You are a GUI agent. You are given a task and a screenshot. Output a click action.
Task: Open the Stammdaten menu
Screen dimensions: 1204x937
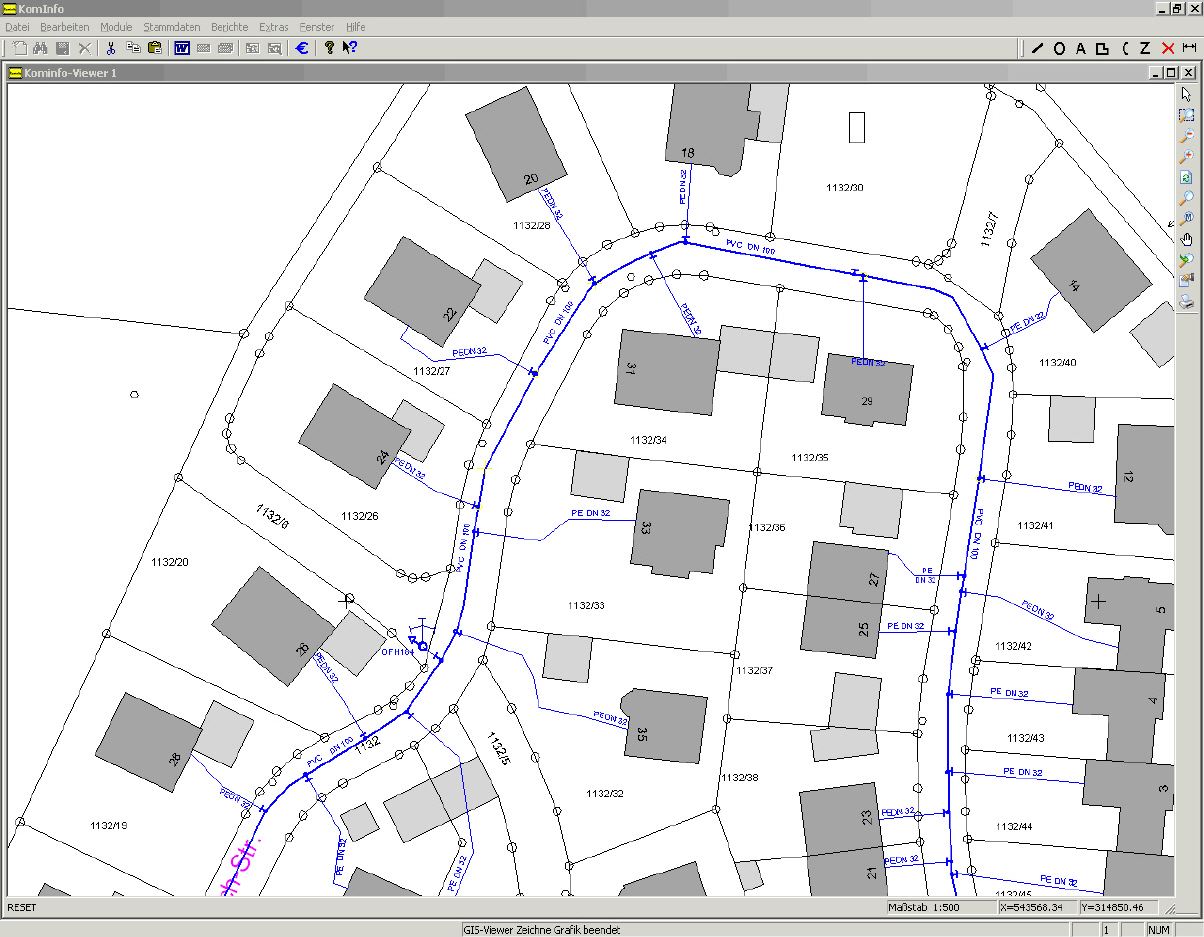171,27
